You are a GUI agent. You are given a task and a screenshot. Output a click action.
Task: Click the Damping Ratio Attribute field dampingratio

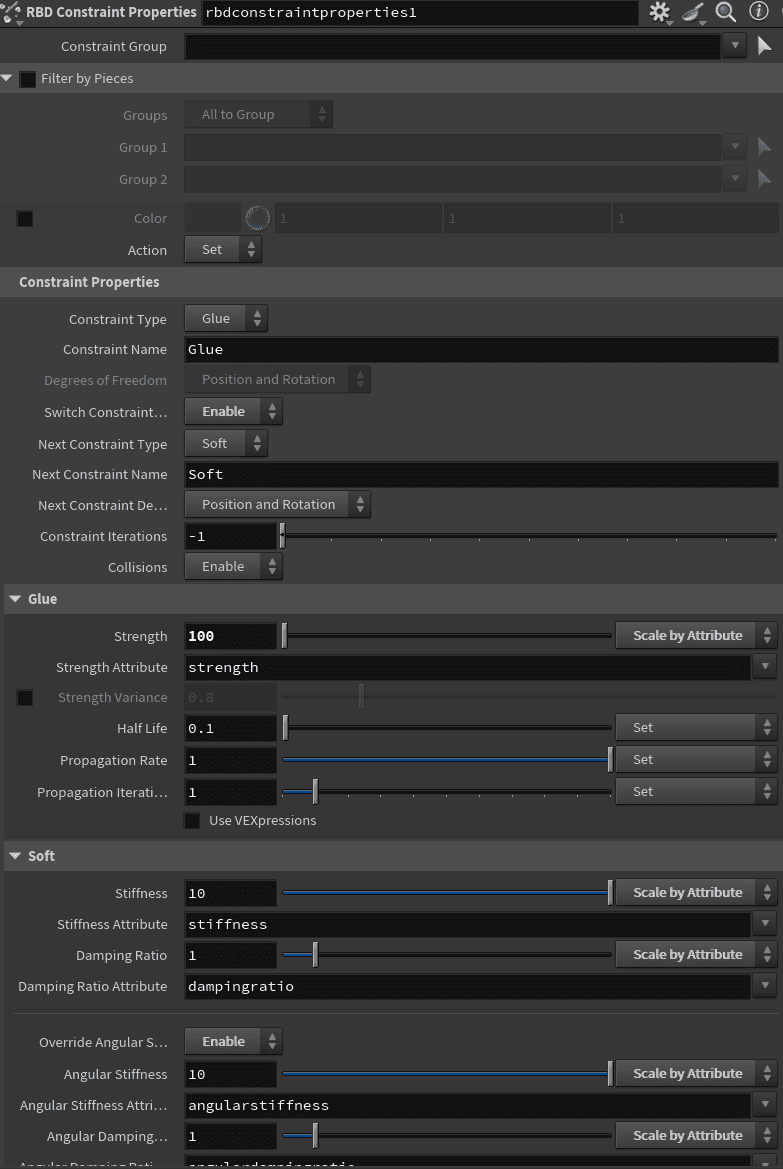pyautogui.click(x=467, y=986)
